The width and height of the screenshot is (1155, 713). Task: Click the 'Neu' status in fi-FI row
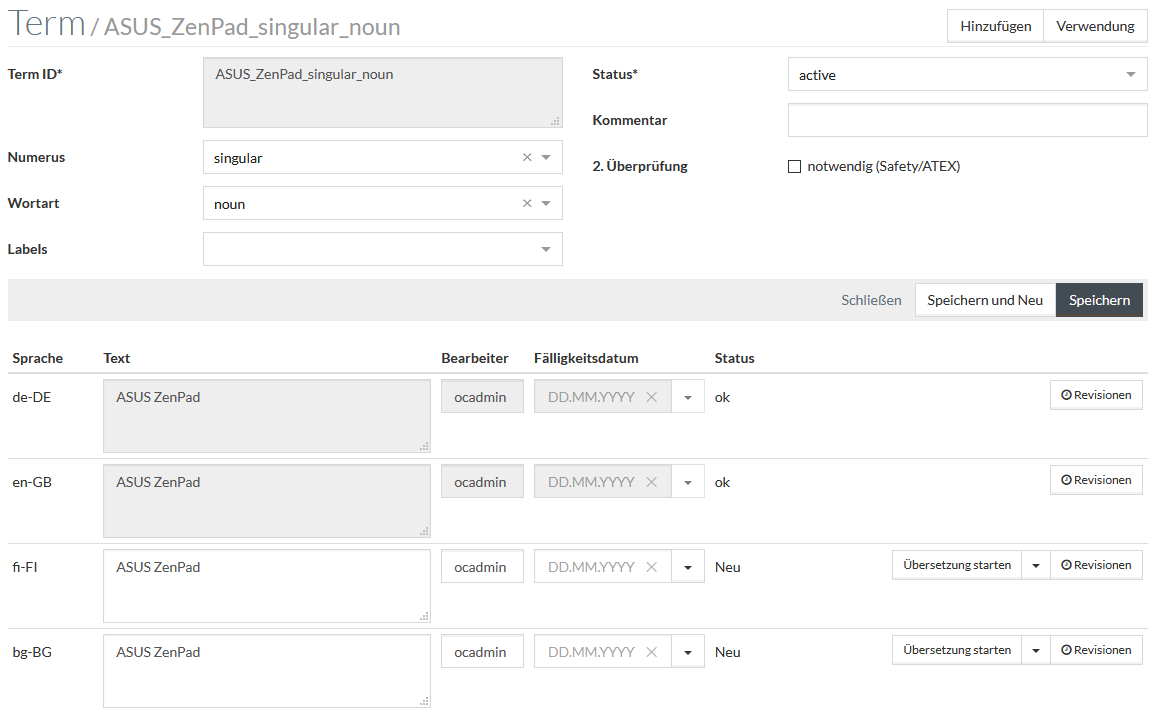(x=727, y=567)
